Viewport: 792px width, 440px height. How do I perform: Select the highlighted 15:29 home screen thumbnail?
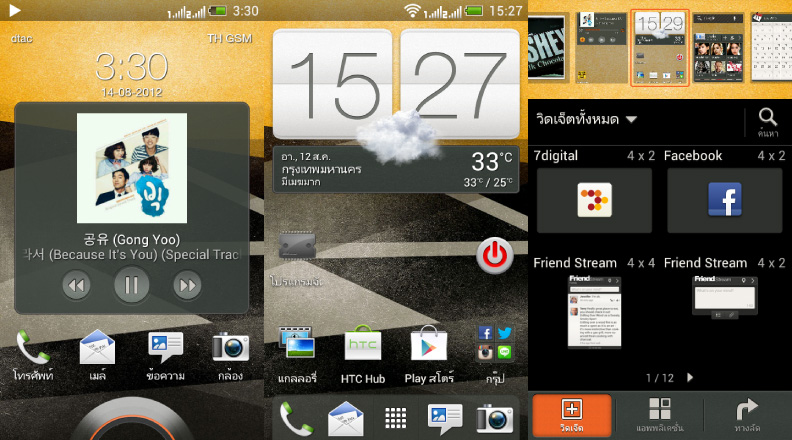point(660,47)
